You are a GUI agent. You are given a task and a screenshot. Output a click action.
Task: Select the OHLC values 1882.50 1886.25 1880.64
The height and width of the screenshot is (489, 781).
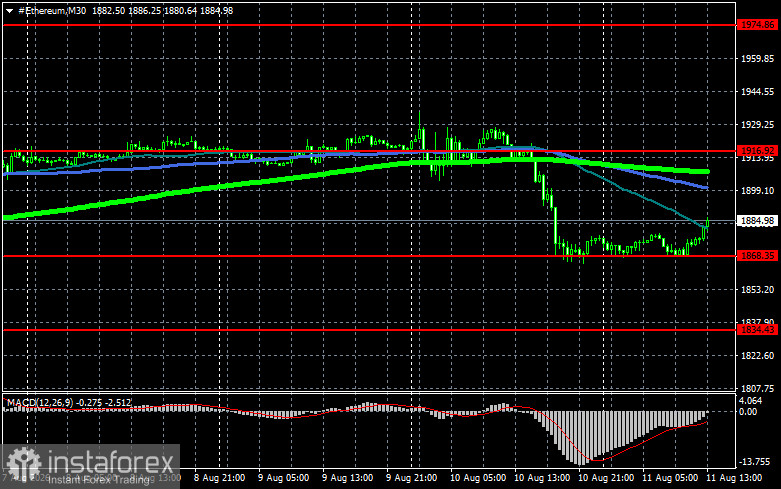[144, 10]
